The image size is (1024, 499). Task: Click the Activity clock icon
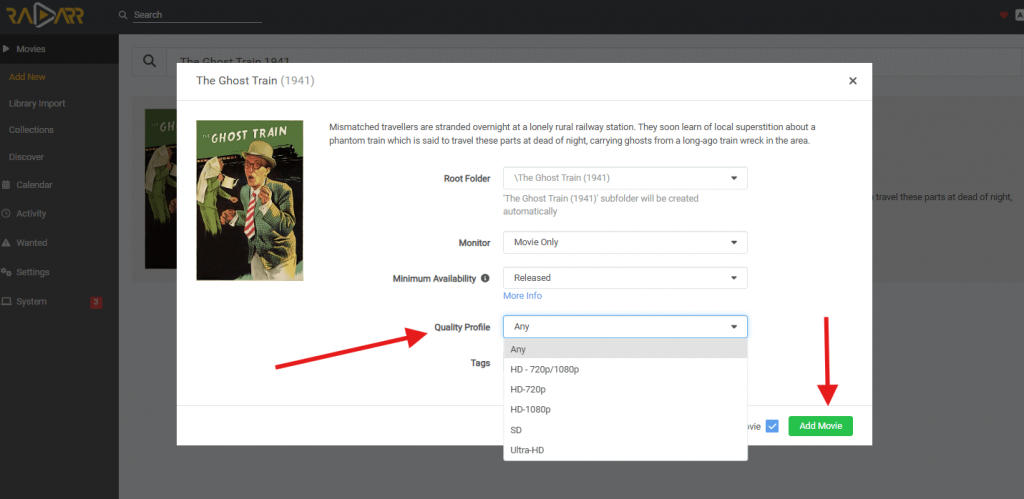[6, 214]
